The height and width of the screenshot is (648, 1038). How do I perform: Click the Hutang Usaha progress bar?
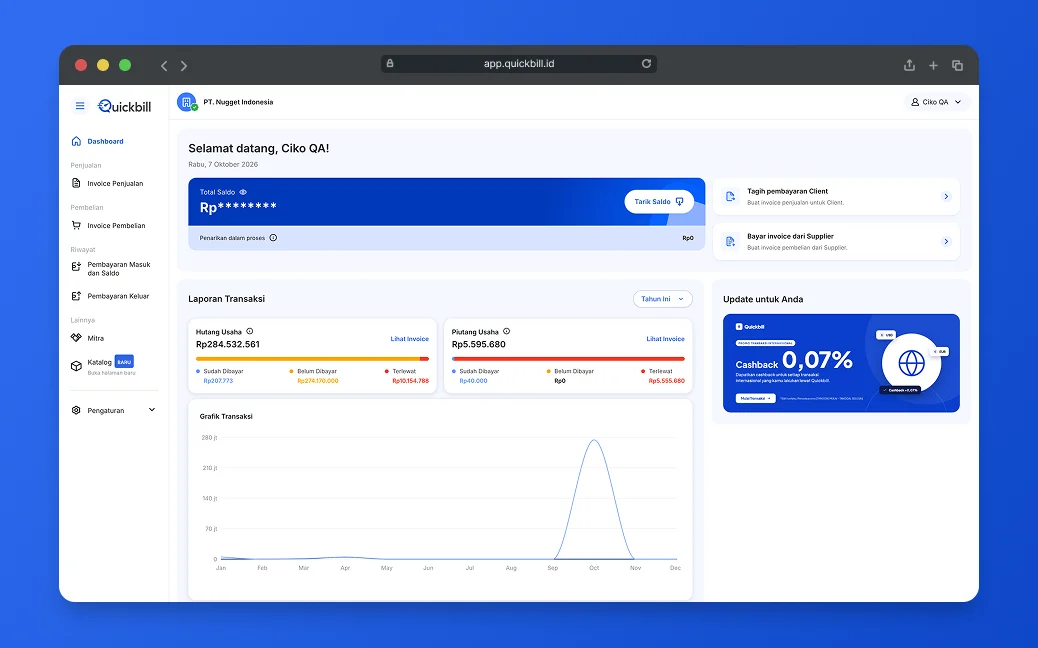point(312,359)
